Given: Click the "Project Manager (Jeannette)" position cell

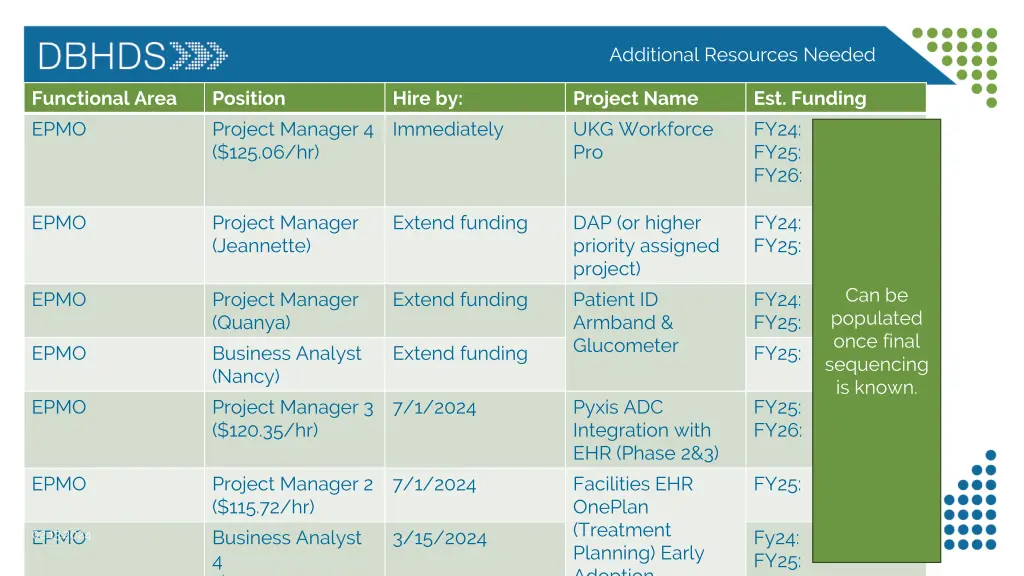Looking at the screenshot, I should 285,234.
